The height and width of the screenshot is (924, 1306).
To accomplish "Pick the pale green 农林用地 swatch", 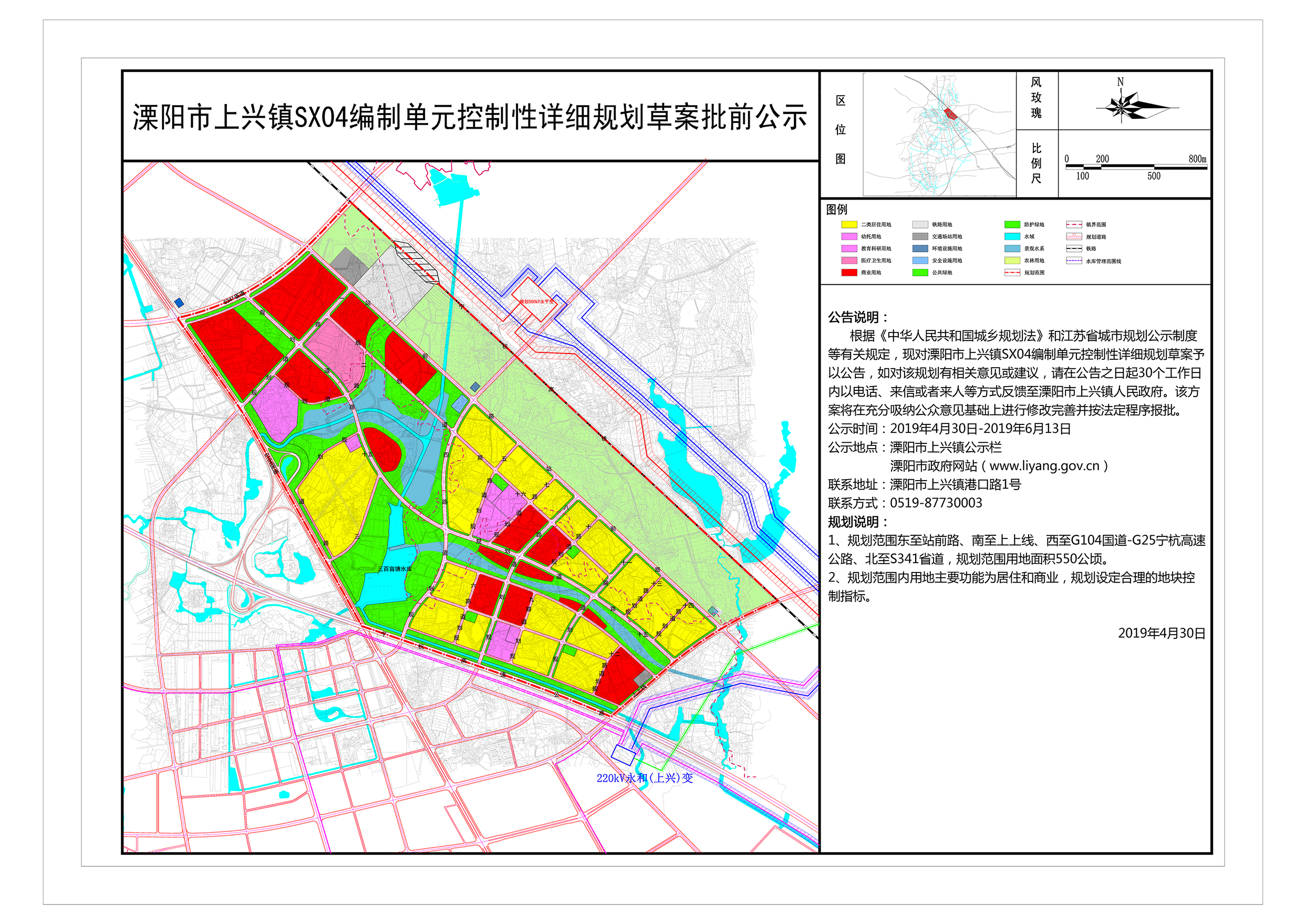I will tap(1012, 261).
